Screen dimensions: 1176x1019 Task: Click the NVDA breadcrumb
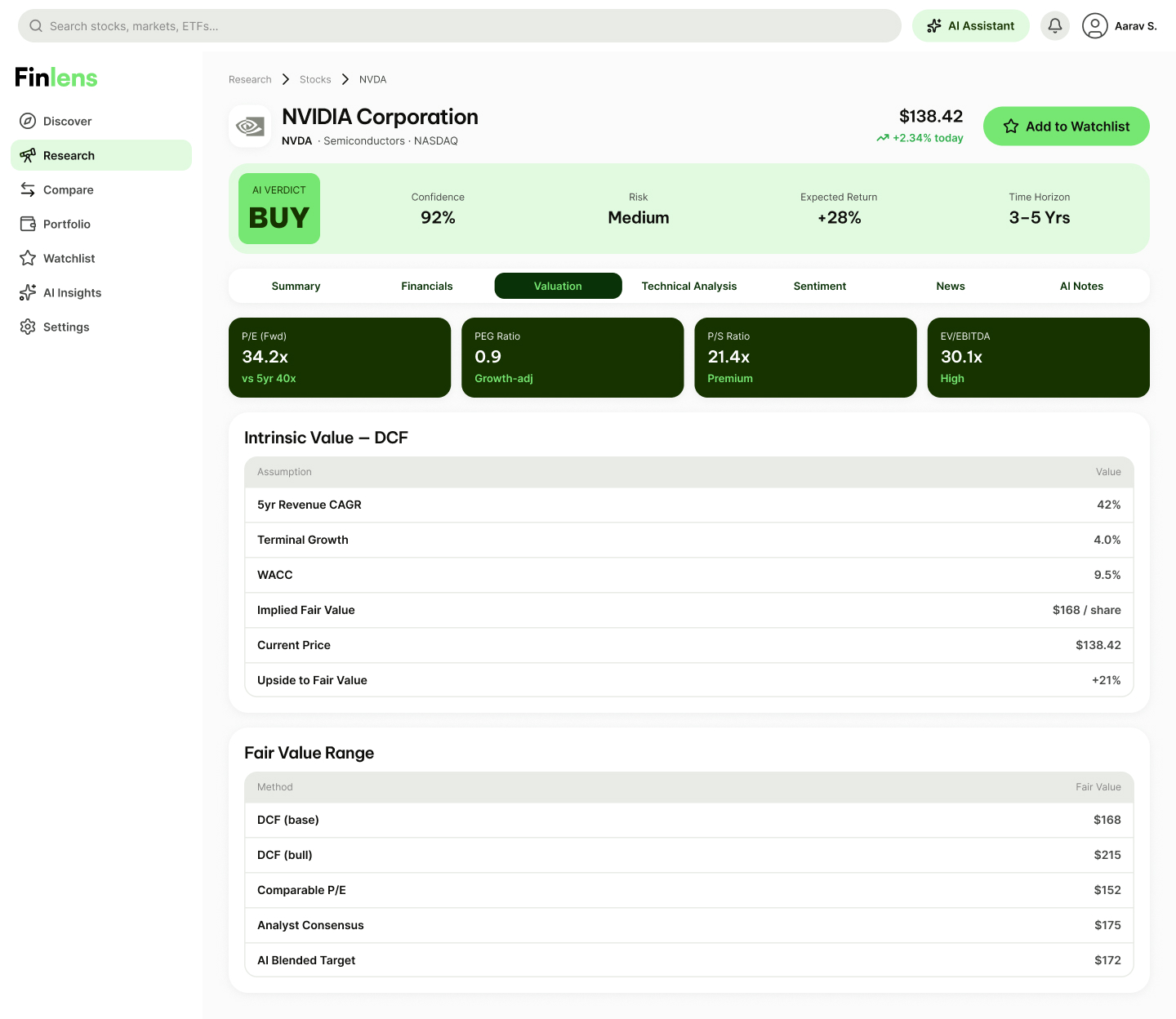373,79
